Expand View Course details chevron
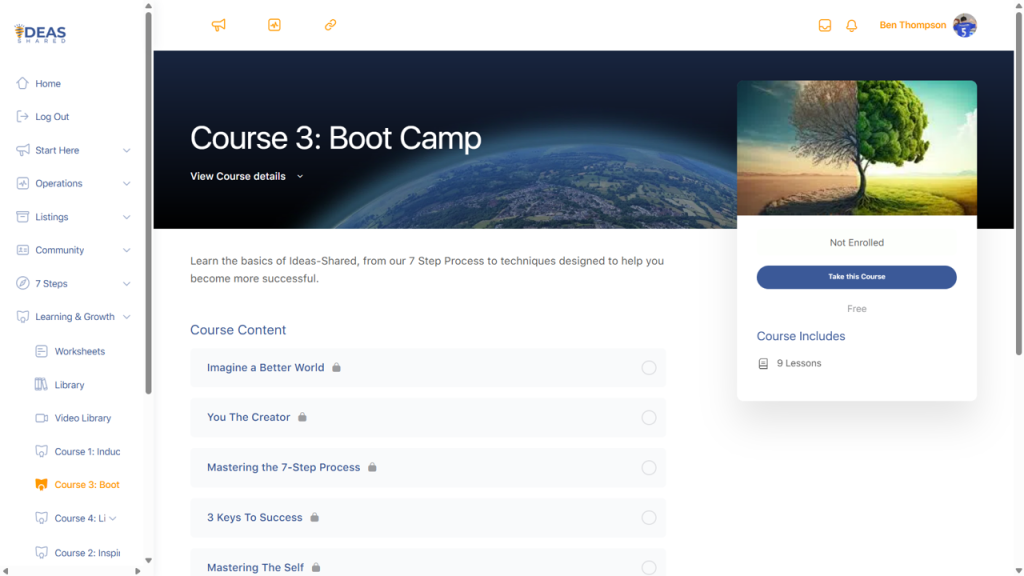The height and width of the screenshot is (576, 1024). click(300, 176)
